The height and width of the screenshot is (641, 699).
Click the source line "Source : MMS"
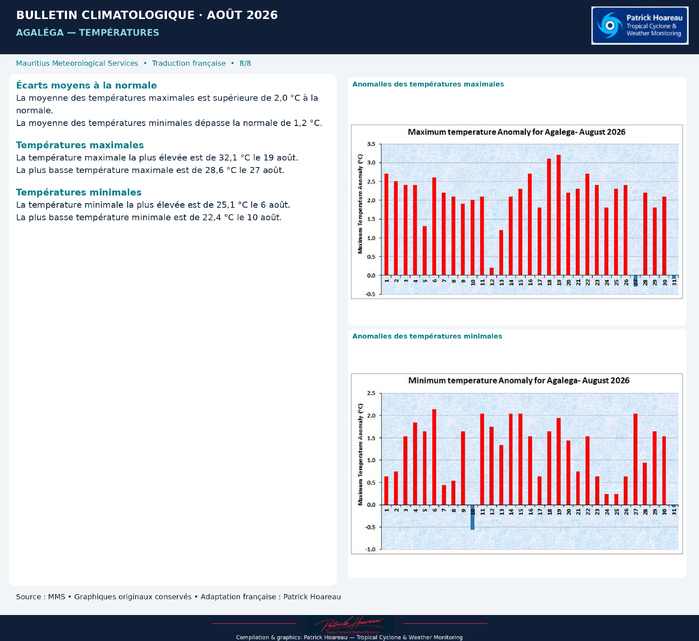(41, 596)
